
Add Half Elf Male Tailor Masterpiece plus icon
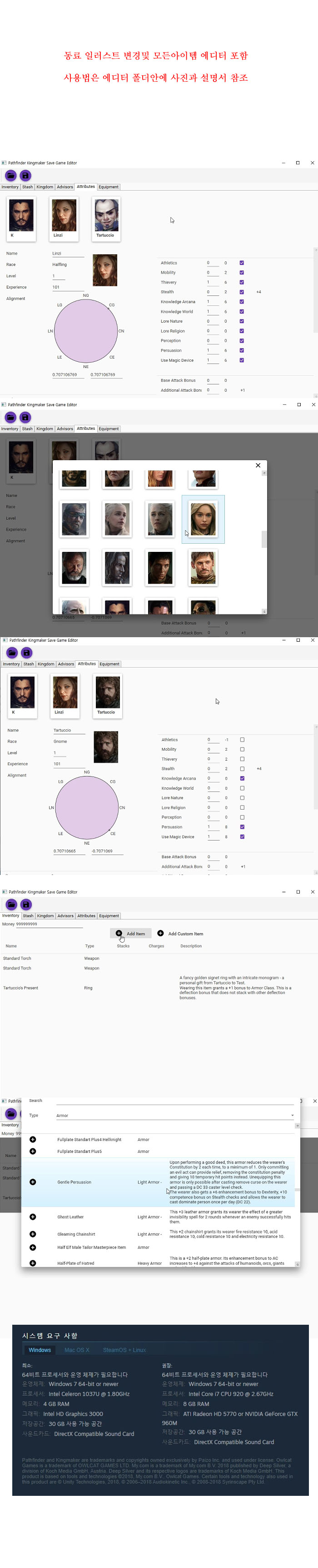tap(33, 1247)
